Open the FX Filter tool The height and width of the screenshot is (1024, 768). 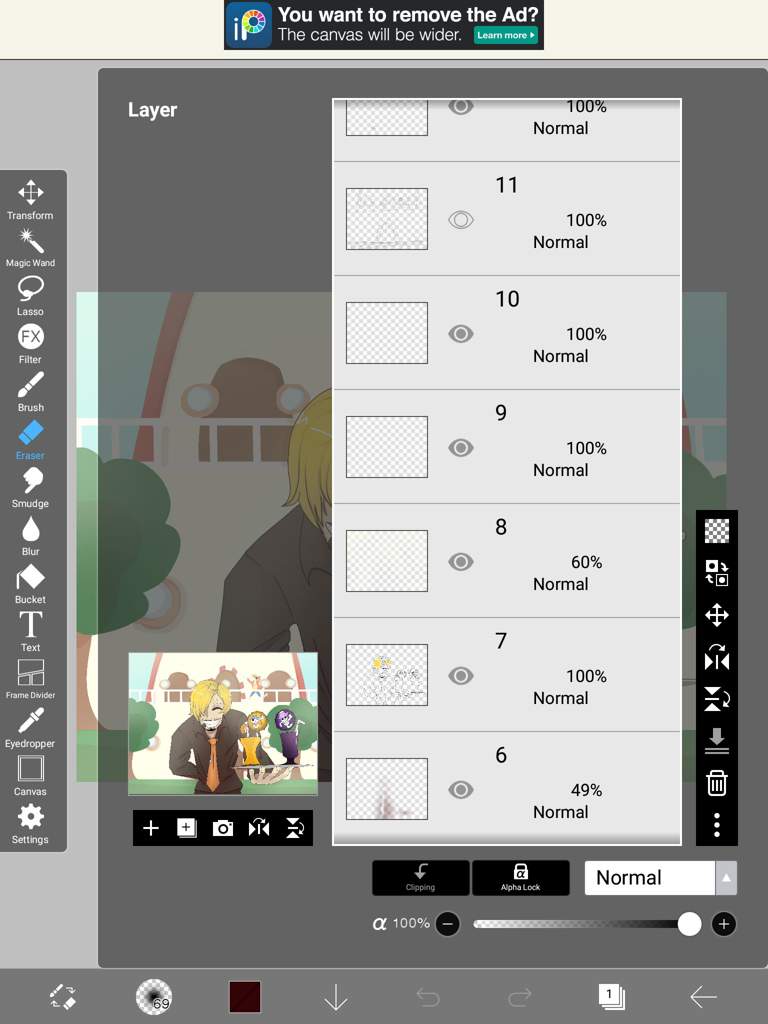[30, 344]
